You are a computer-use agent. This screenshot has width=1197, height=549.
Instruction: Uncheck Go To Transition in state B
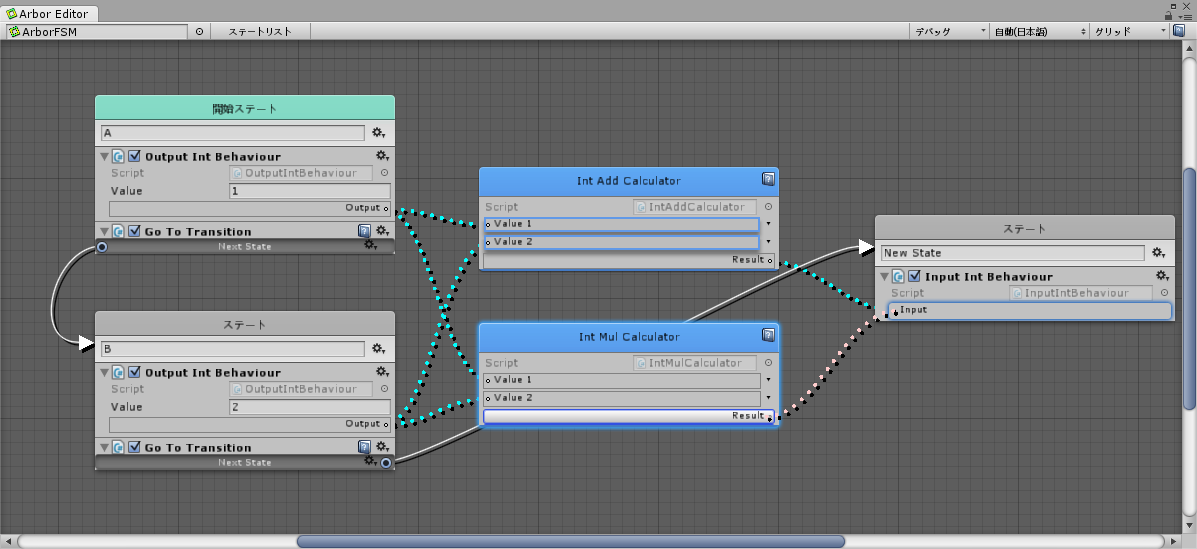point(135,447)
